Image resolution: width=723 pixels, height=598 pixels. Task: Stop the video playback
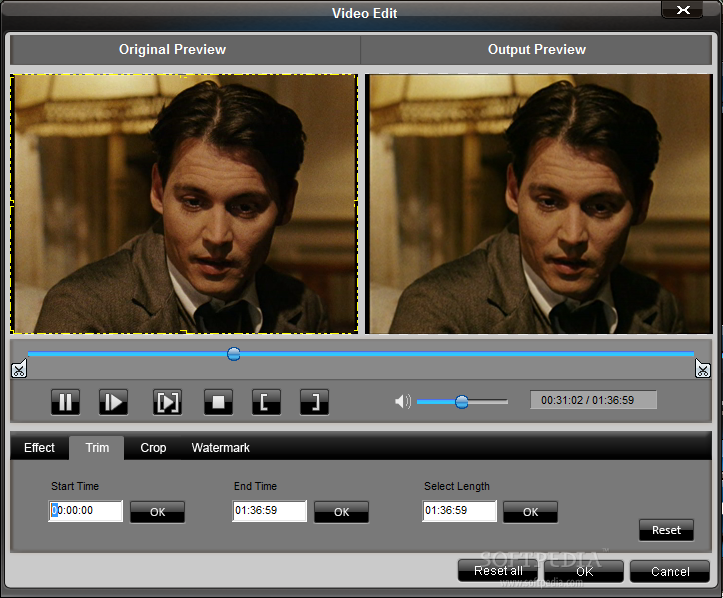pyautogui.click(x=218, y=402)
